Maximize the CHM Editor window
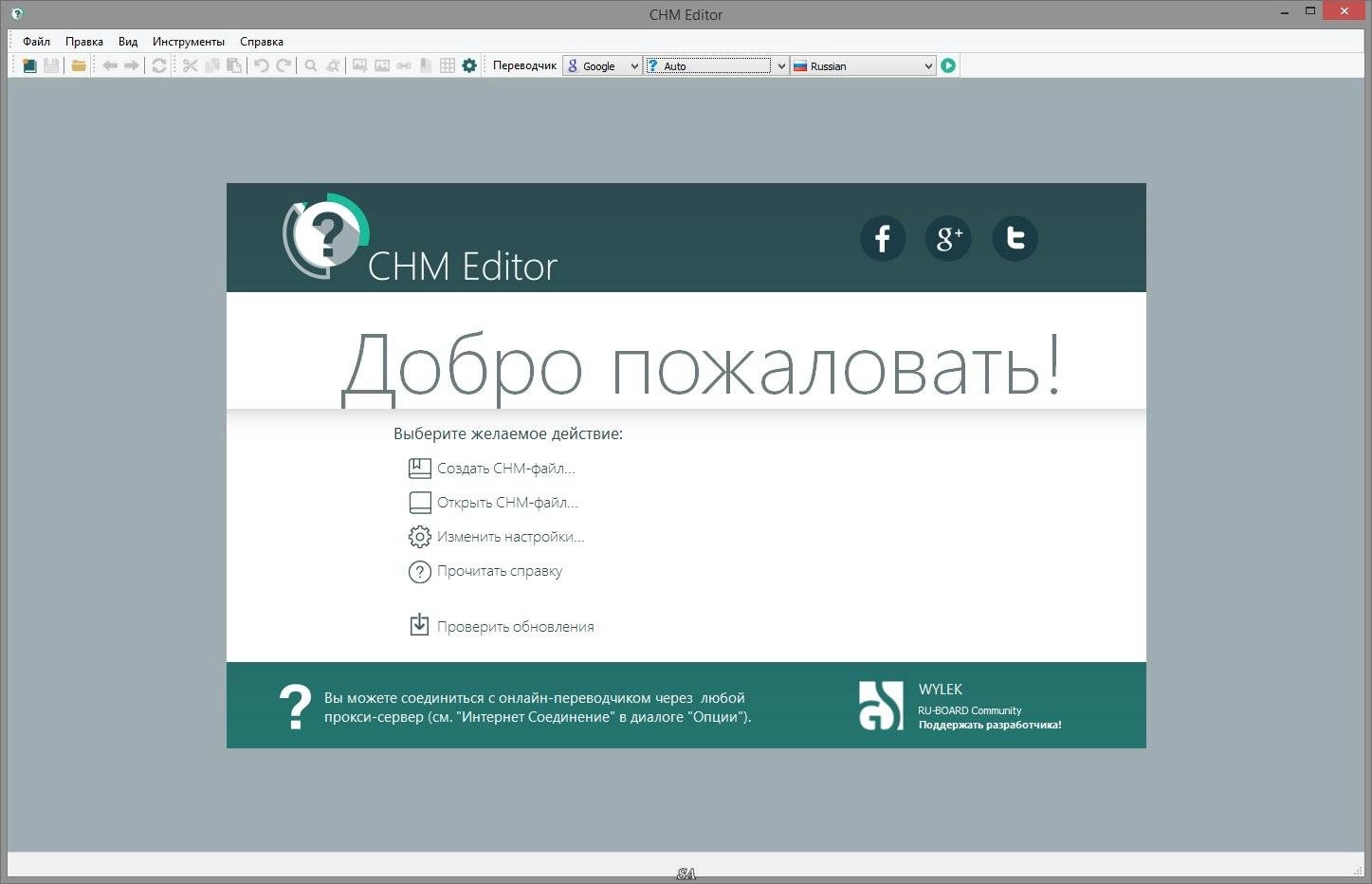This screenshot has width=1372, height=884. (1310, 11)
